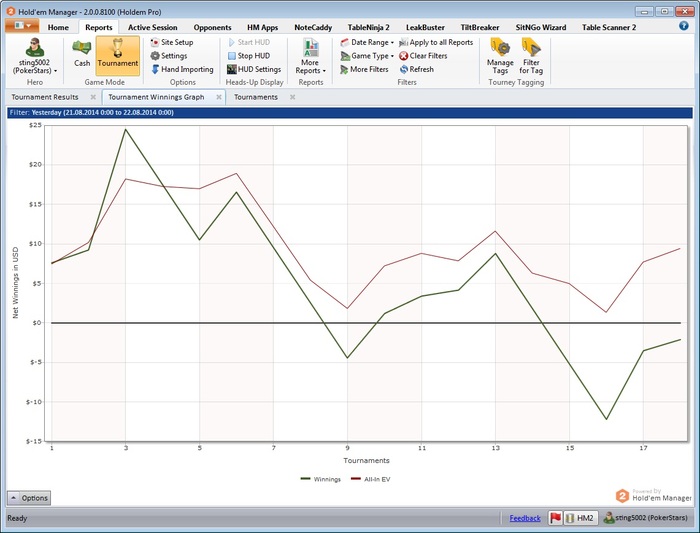Toggle All-In EV series in legend

pyautogui.click(x=371, y=479)
